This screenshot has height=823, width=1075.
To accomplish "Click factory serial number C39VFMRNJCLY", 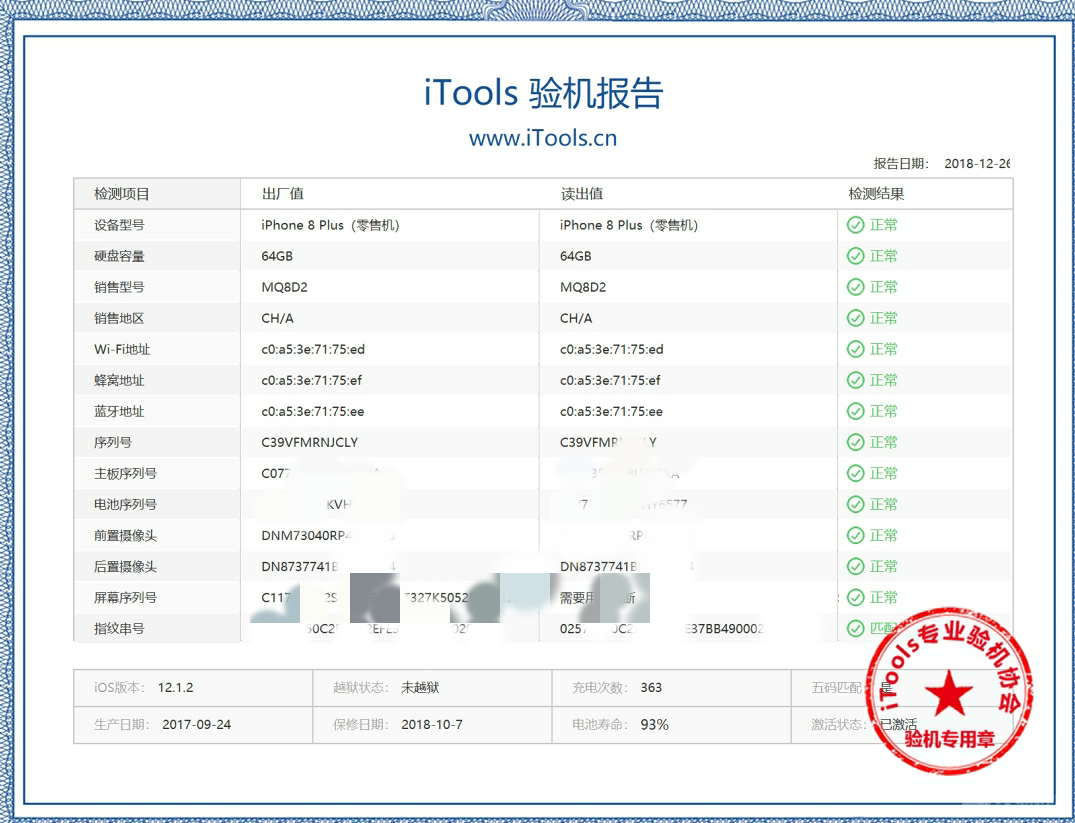I will point(310,442).
